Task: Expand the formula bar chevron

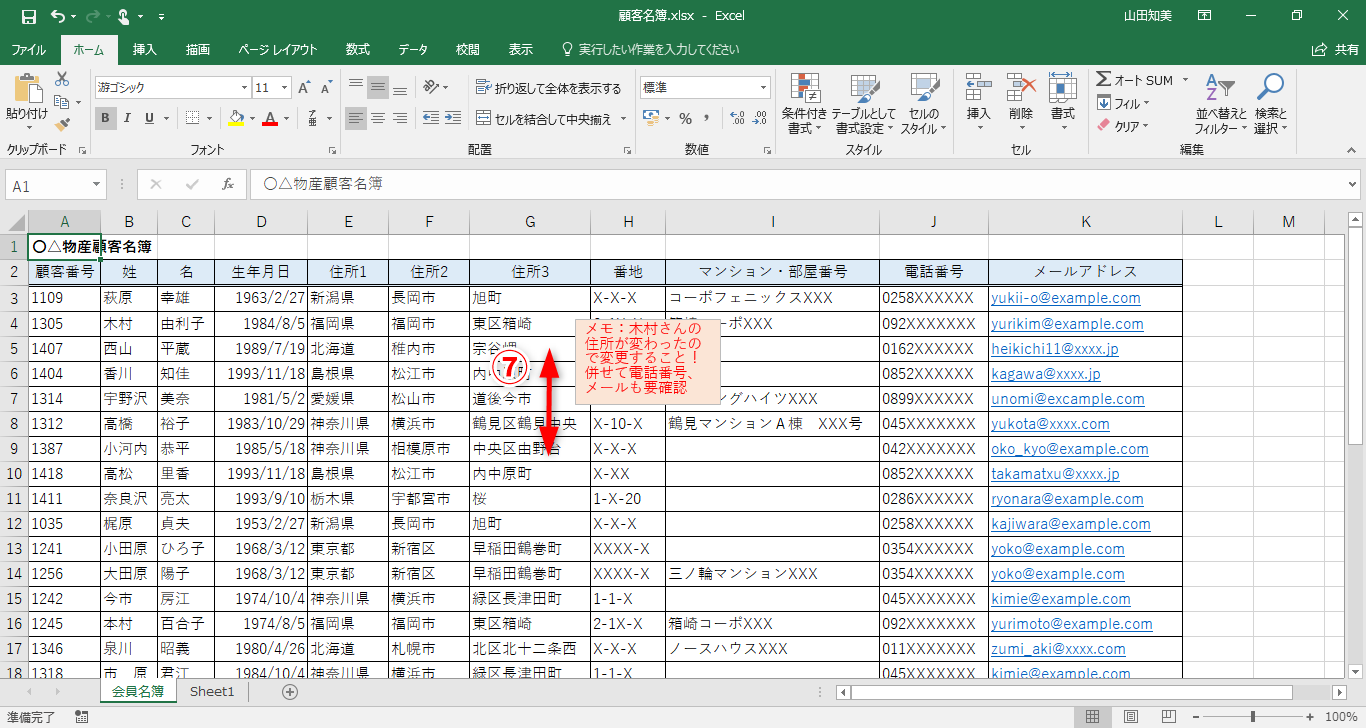Action: [1352, 185]
